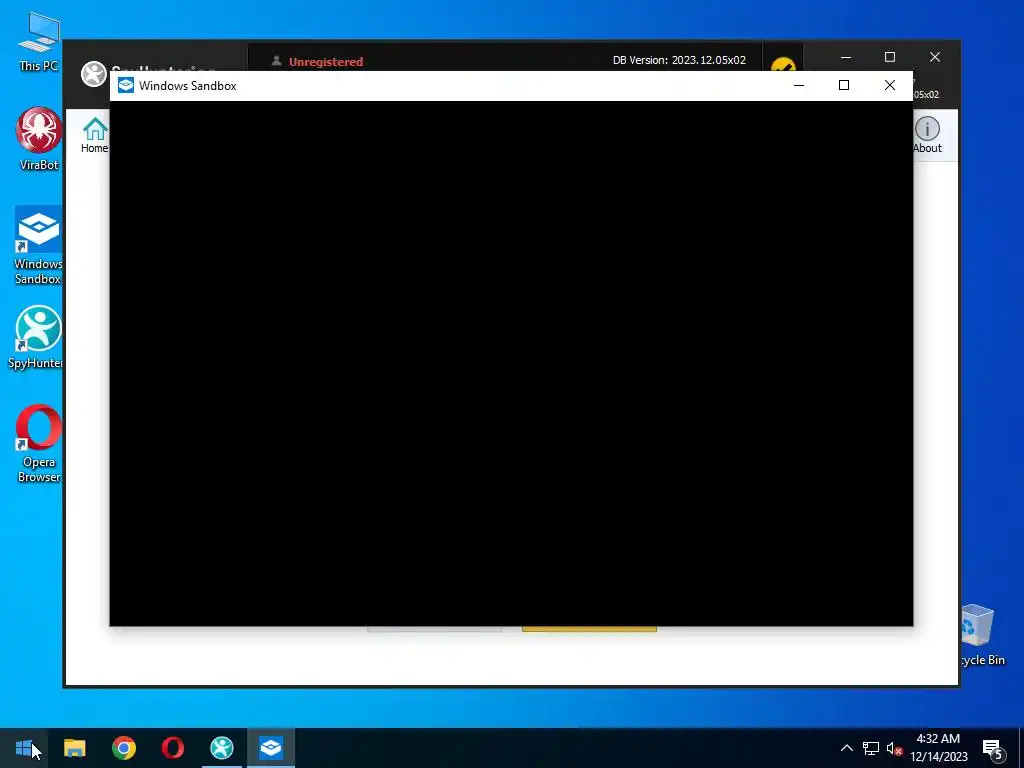Image resolution: width=1024 pixels, height=768 pixels.
Task: Minimize the SpyHunter window
Action: tap(846, 57)
